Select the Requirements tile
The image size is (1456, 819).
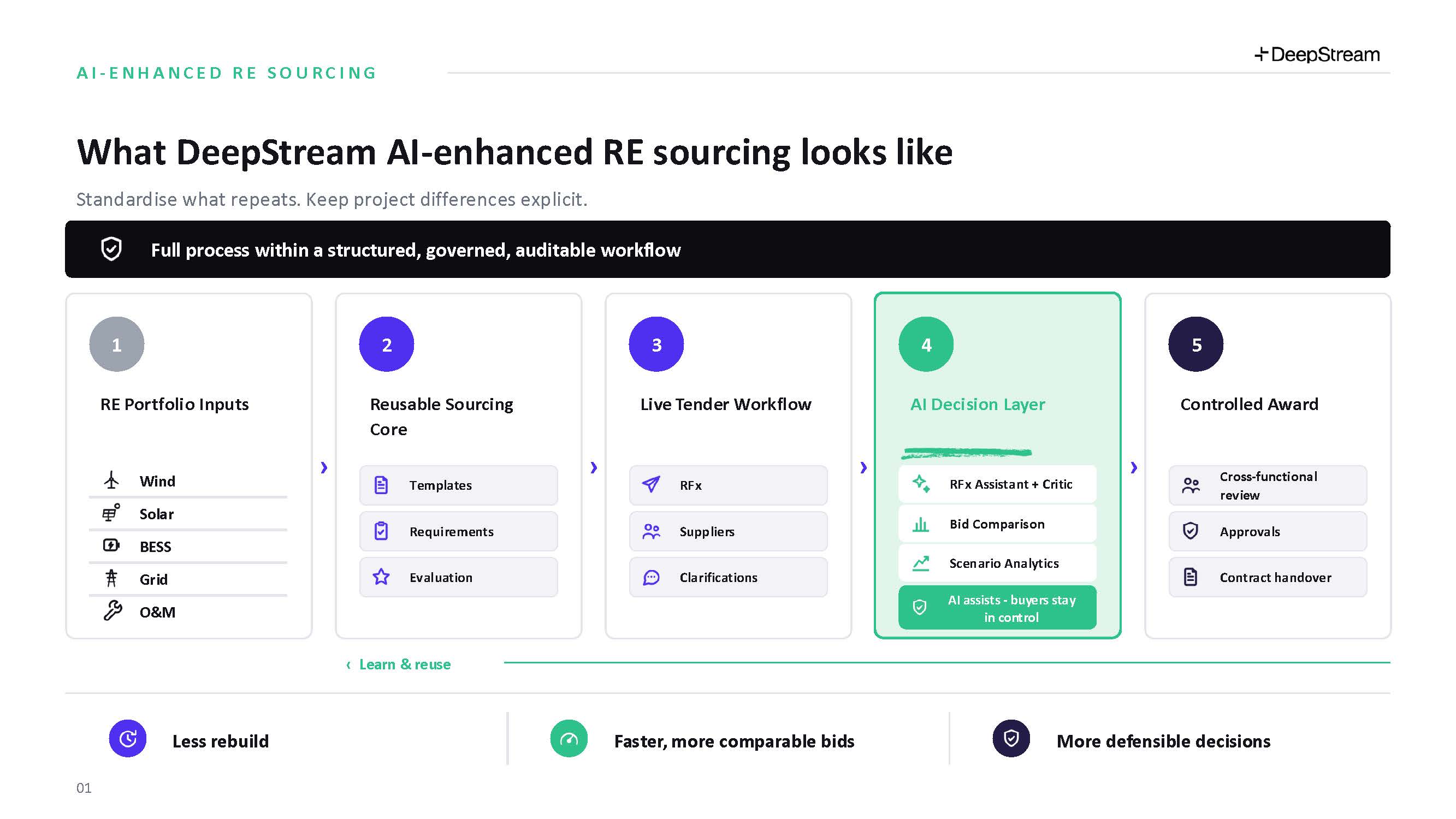458,531
